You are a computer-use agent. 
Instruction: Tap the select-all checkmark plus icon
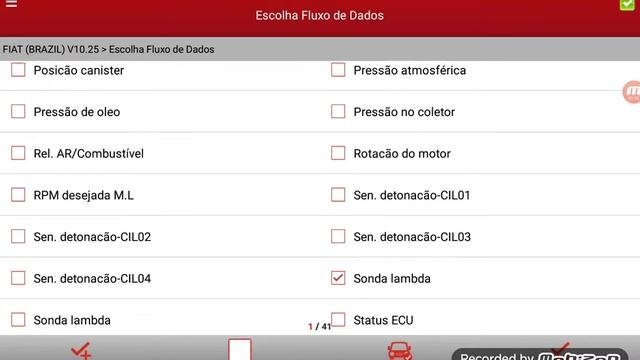(81, 351)
